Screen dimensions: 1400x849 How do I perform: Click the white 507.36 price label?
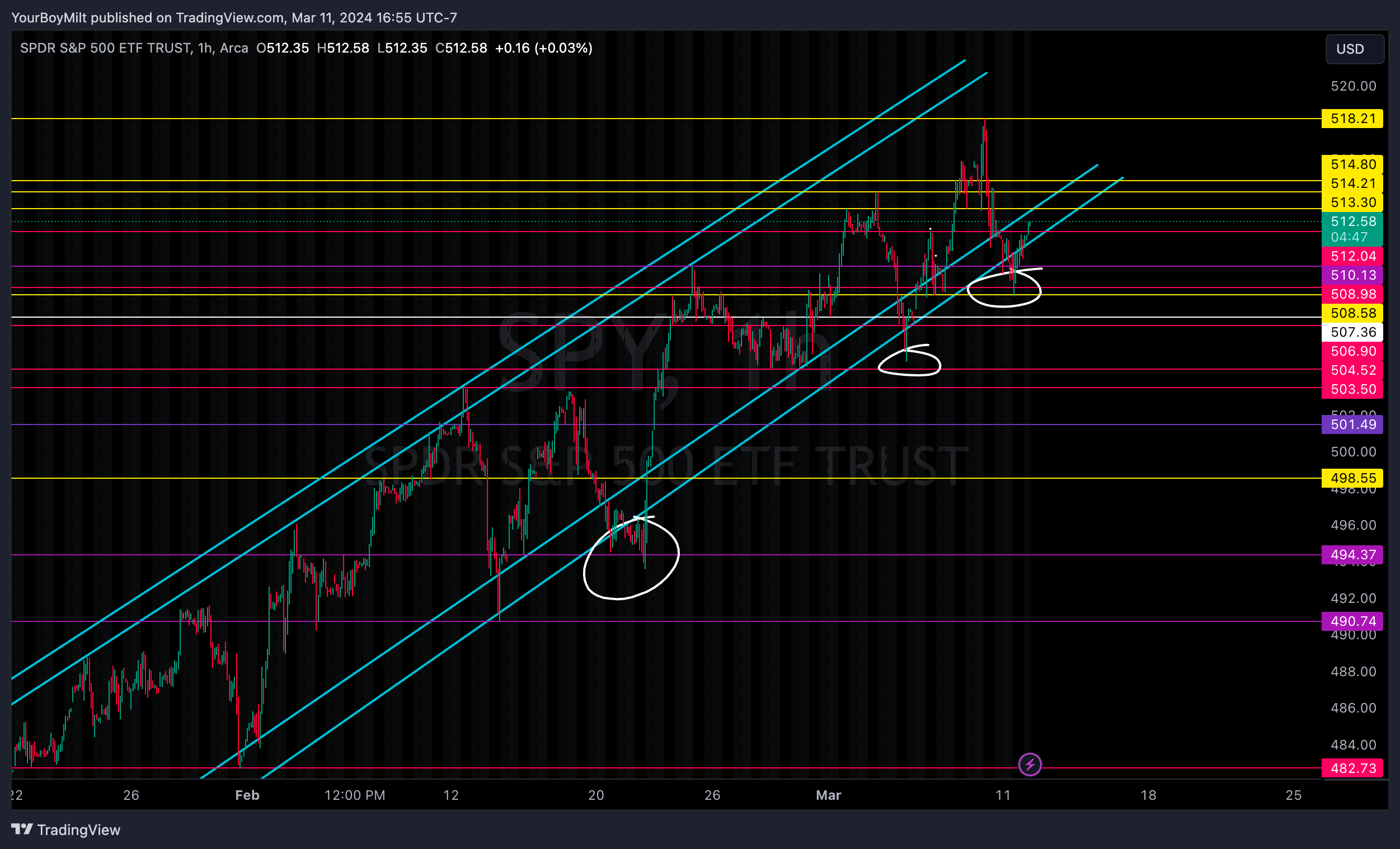(x=1352, y=332)
